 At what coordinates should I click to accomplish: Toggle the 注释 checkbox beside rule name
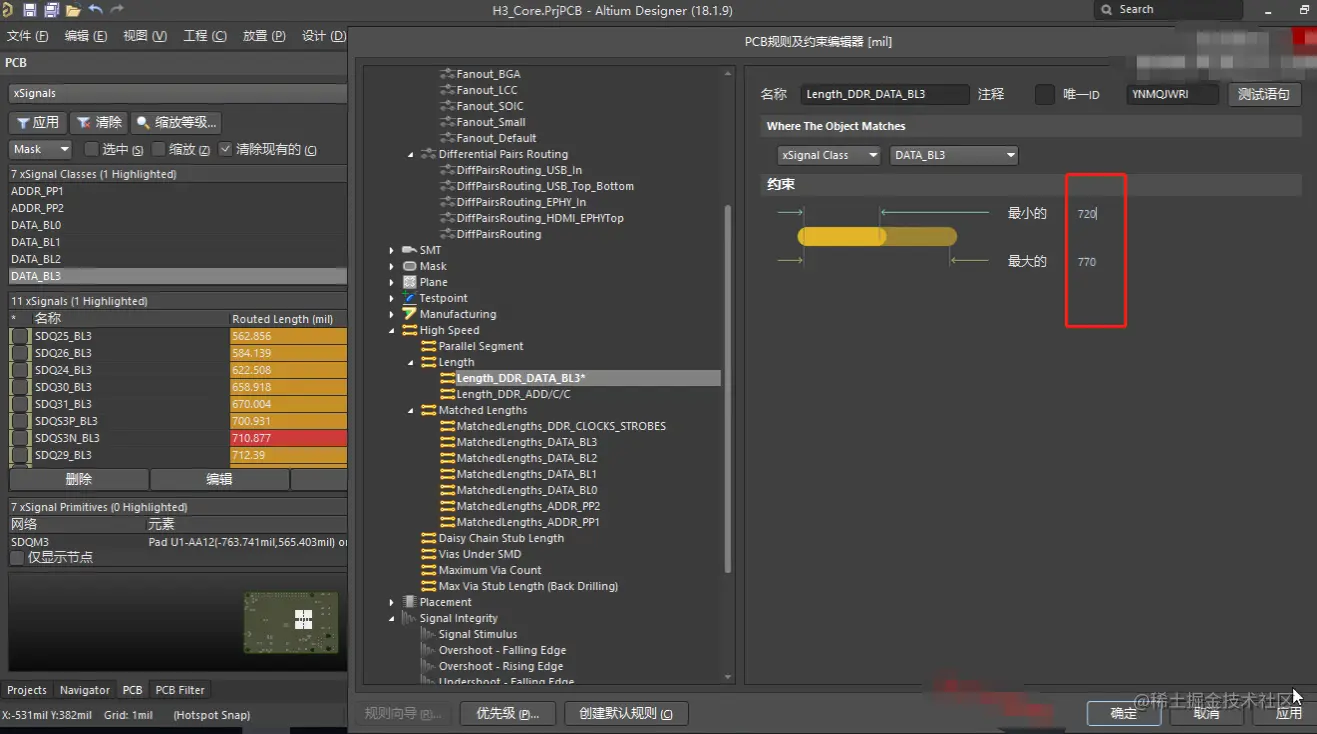(x=1044, y=94)
